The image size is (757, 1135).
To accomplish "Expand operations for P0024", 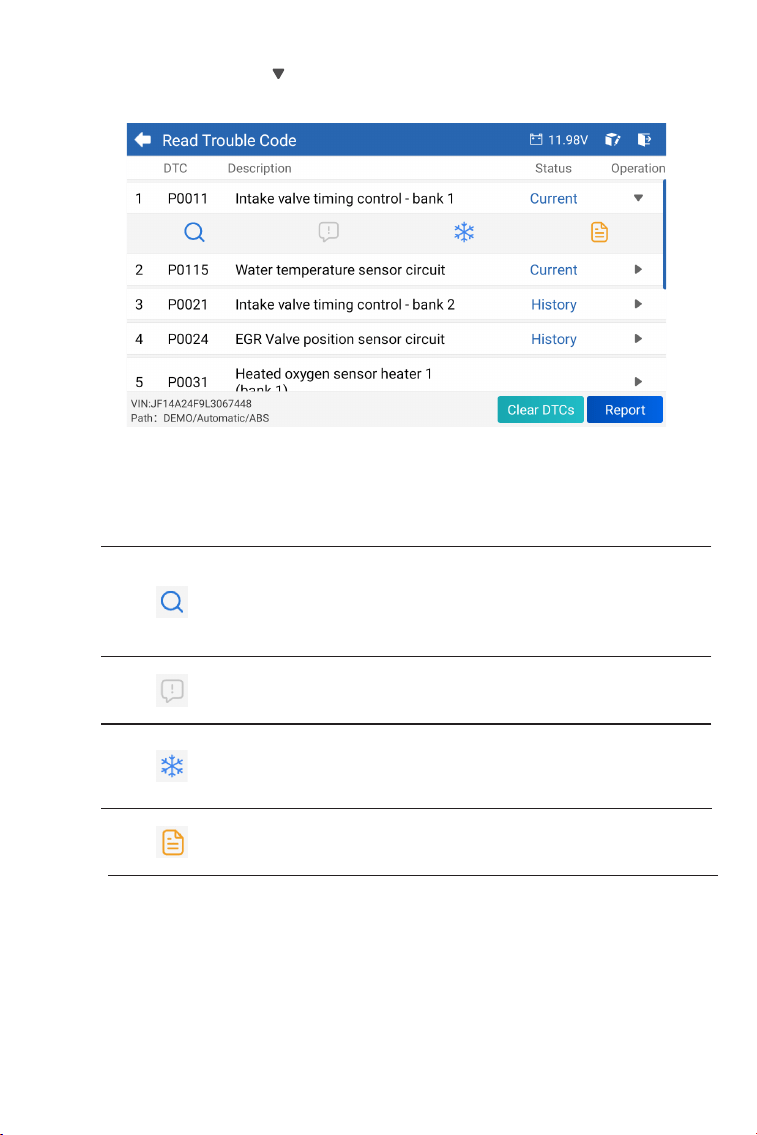I will [x=638, y=339].
